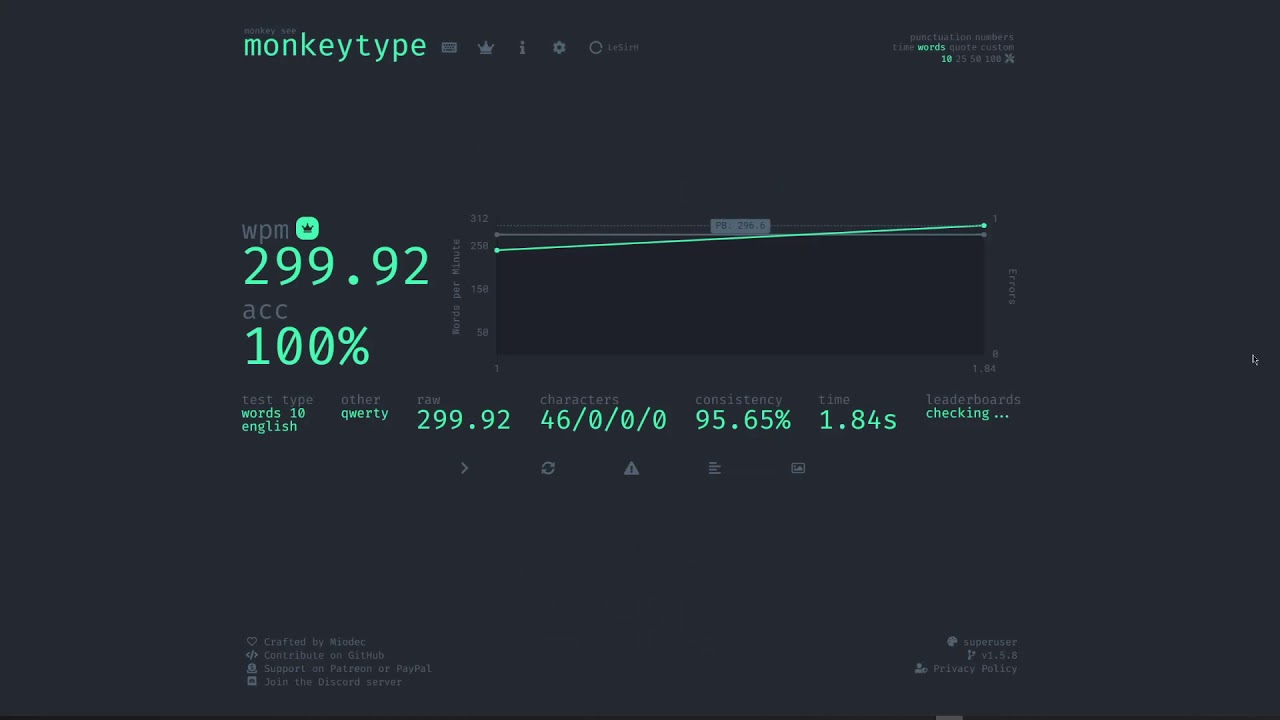This screenshot has height=720, width=1280.
Task: Set word count to 50
Action: (x=976, y=59)
